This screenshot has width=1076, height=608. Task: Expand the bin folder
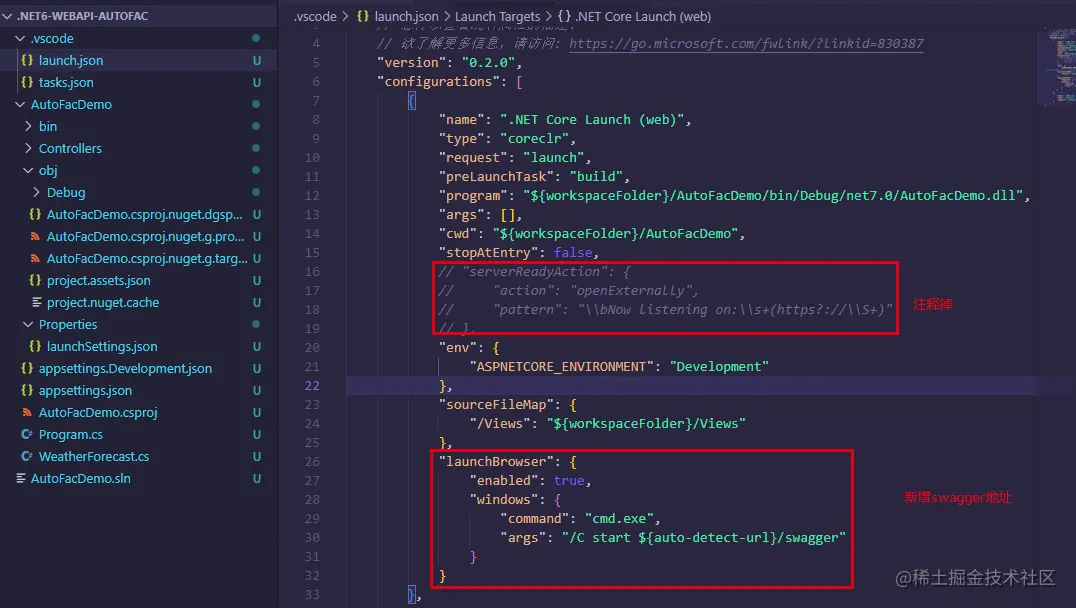28,126
